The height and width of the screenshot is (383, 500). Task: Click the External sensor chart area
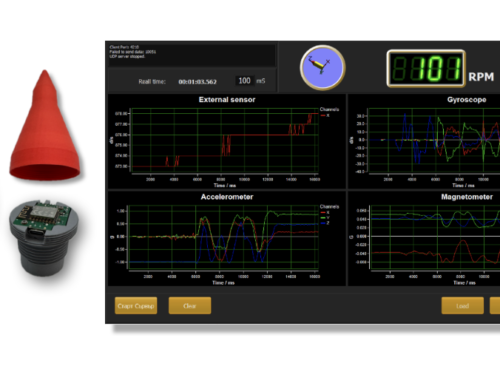[225, 140]
